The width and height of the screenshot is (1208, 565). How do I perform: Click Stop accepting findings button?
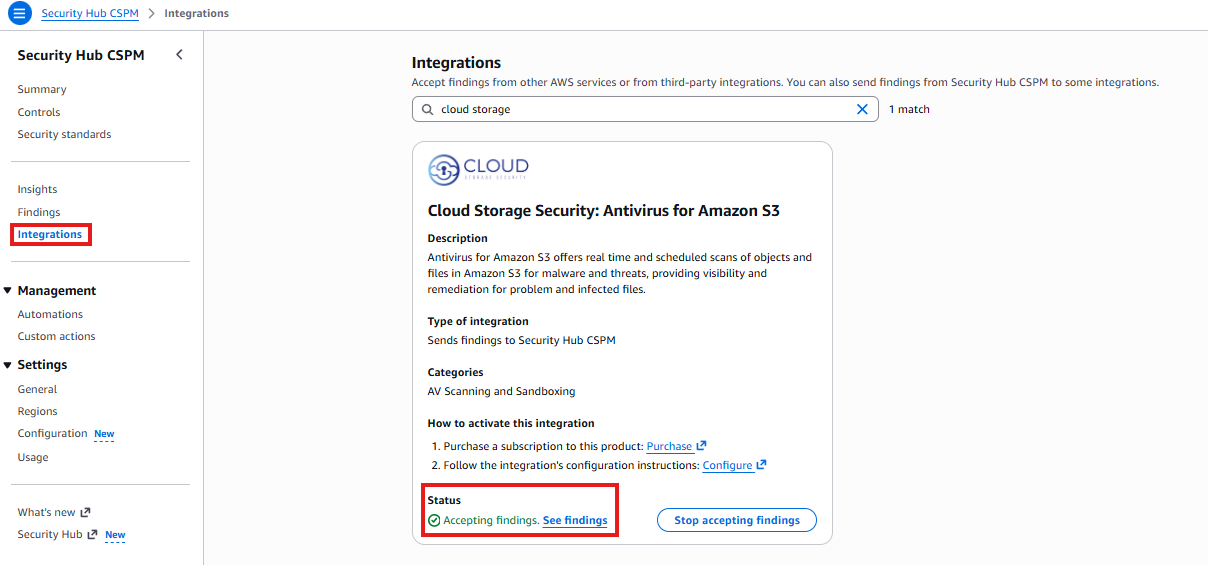tap(736, 520)
